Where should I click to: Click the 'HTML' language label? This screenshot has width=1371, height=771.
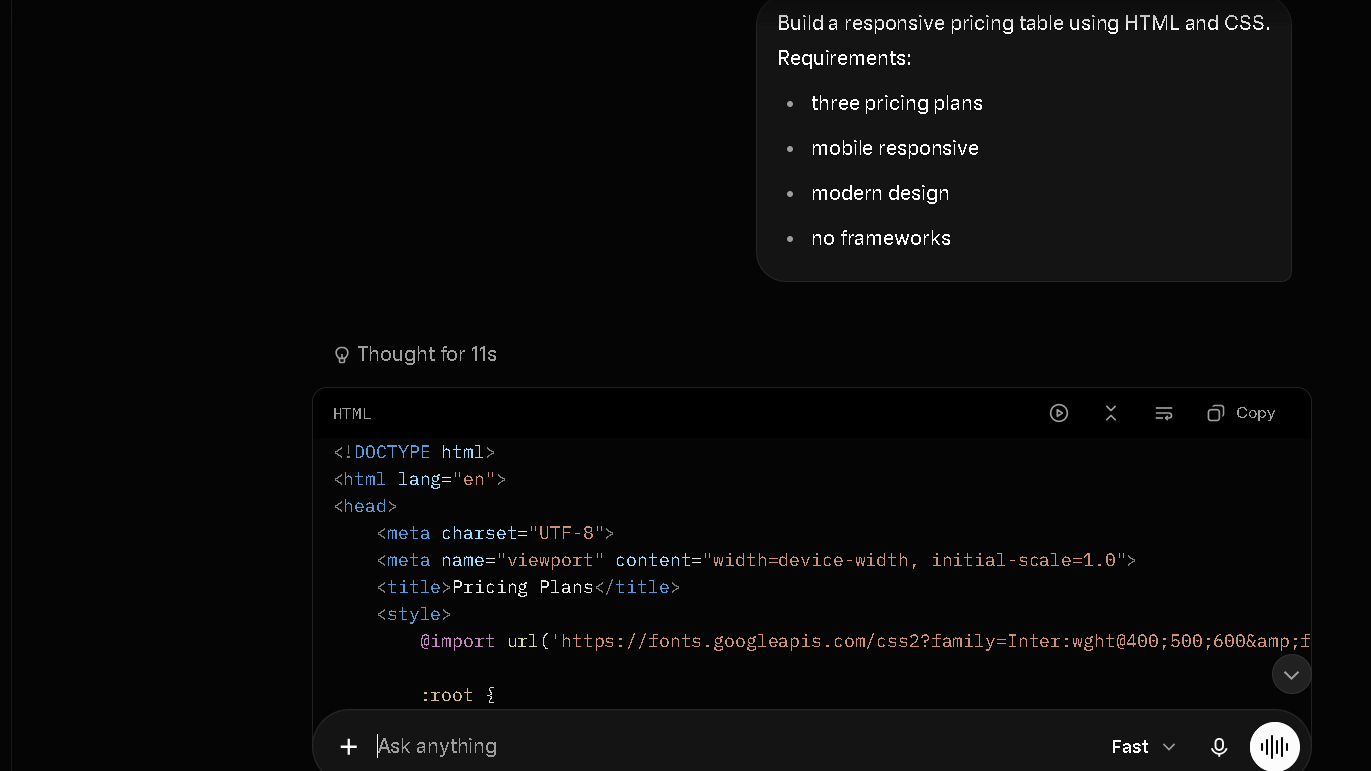pyautogui.click(x=352, y=413)
